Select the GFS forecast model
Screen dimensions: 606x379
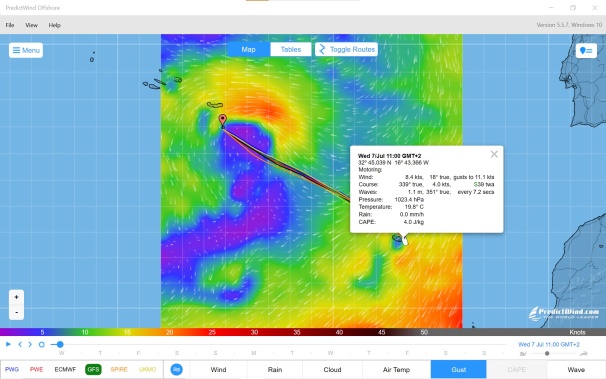(93, 369)
